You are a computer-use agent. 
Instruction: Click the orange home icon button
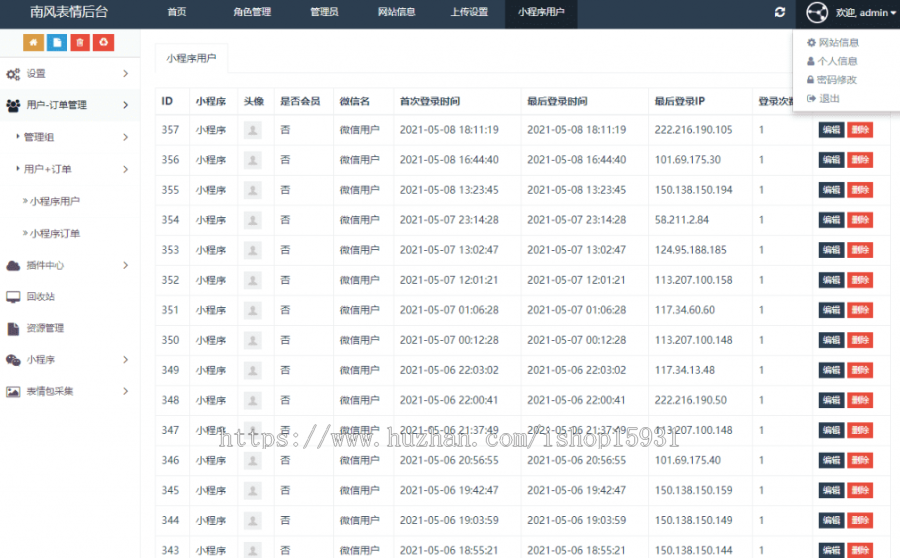coord(34,42)
